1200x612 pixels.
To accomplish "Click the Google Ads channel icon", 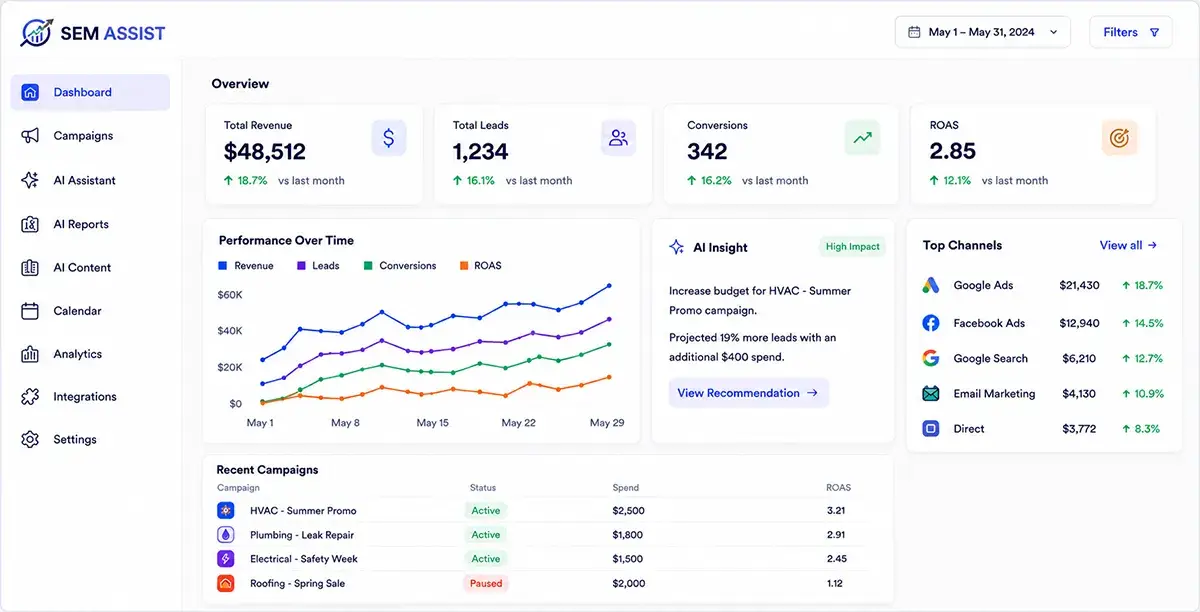I will click(x=931, y=285).
